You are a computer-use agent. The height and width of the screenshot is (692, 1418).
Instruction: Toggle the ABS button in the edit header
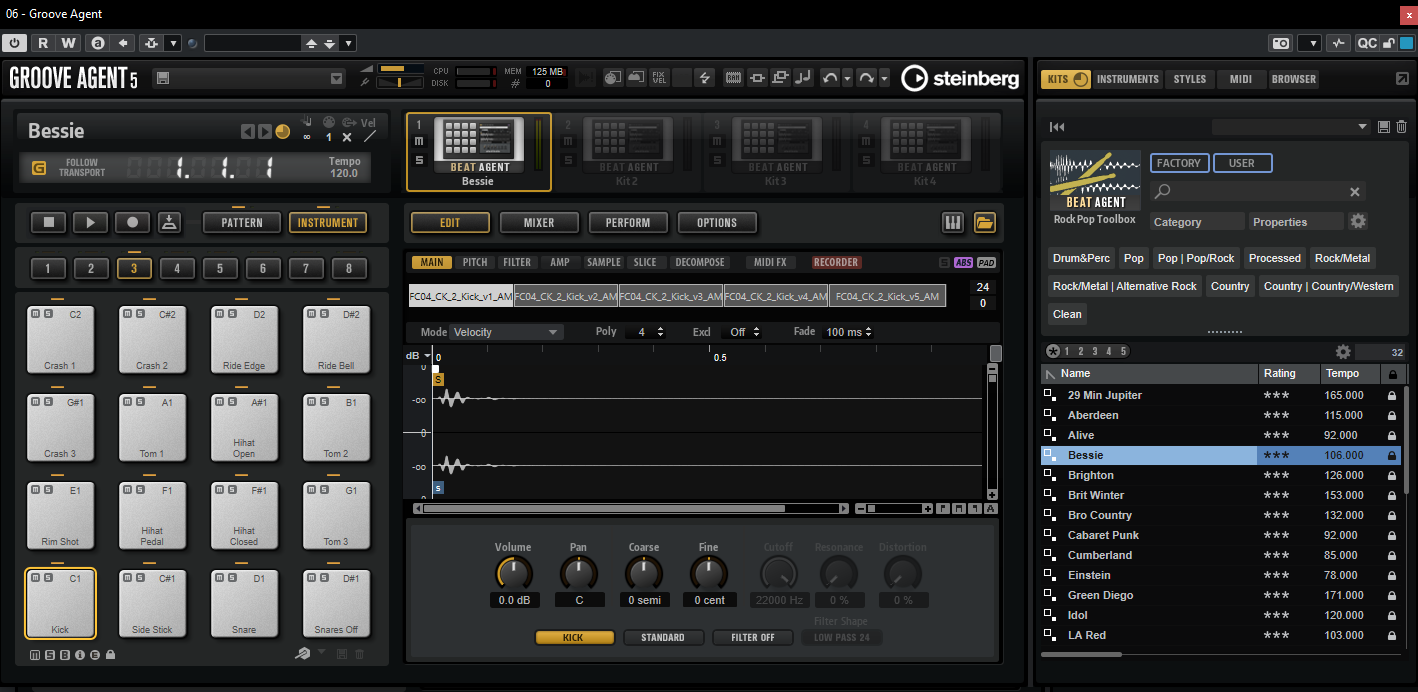click(x=963, y=263)
